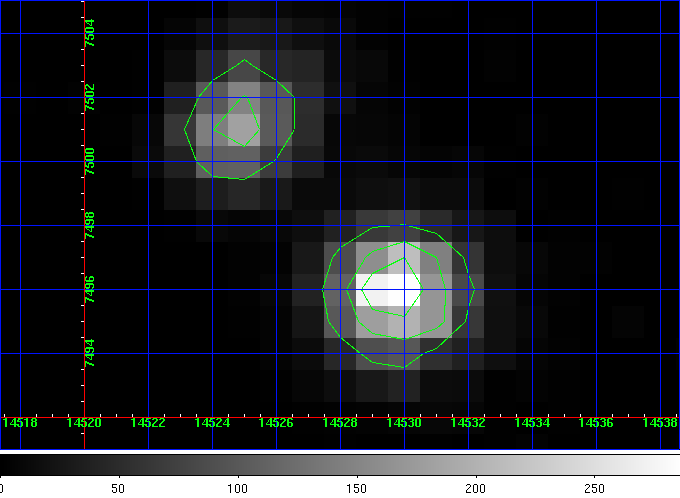Click the 14520 x-axis label

[x=84, y=423]
